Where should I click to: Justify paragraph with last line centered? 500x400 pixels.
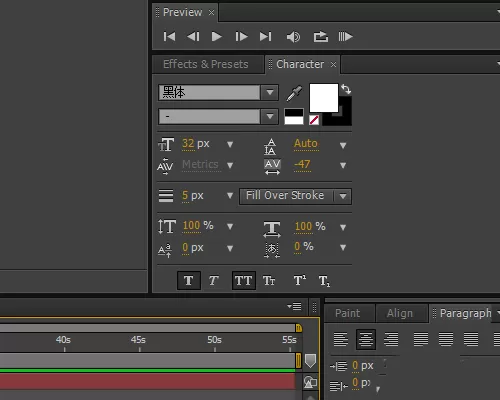tap(446, 339)
